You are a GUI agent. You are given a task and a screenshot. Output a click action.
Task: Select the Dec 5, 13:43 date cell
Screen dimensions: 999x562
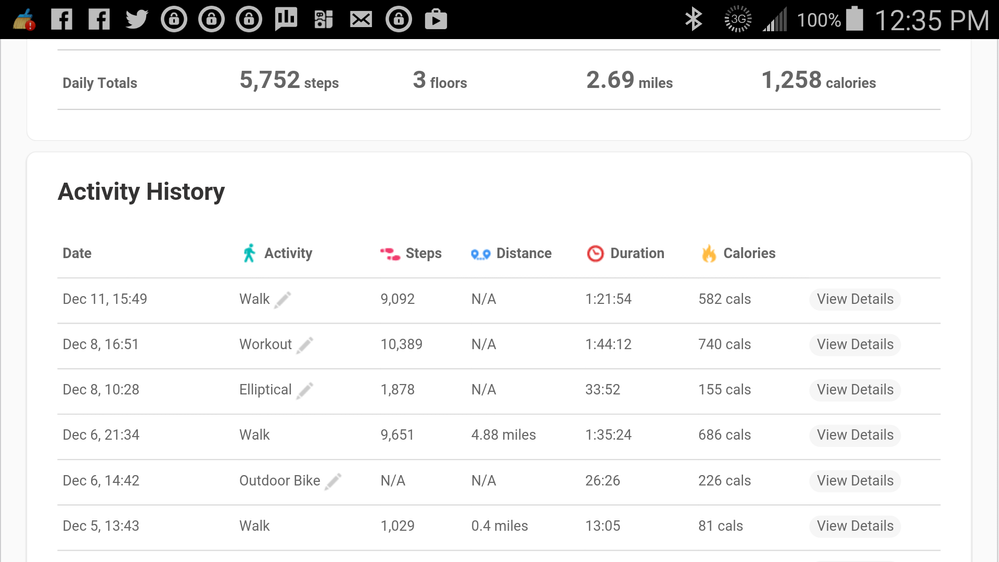[101, 526]
